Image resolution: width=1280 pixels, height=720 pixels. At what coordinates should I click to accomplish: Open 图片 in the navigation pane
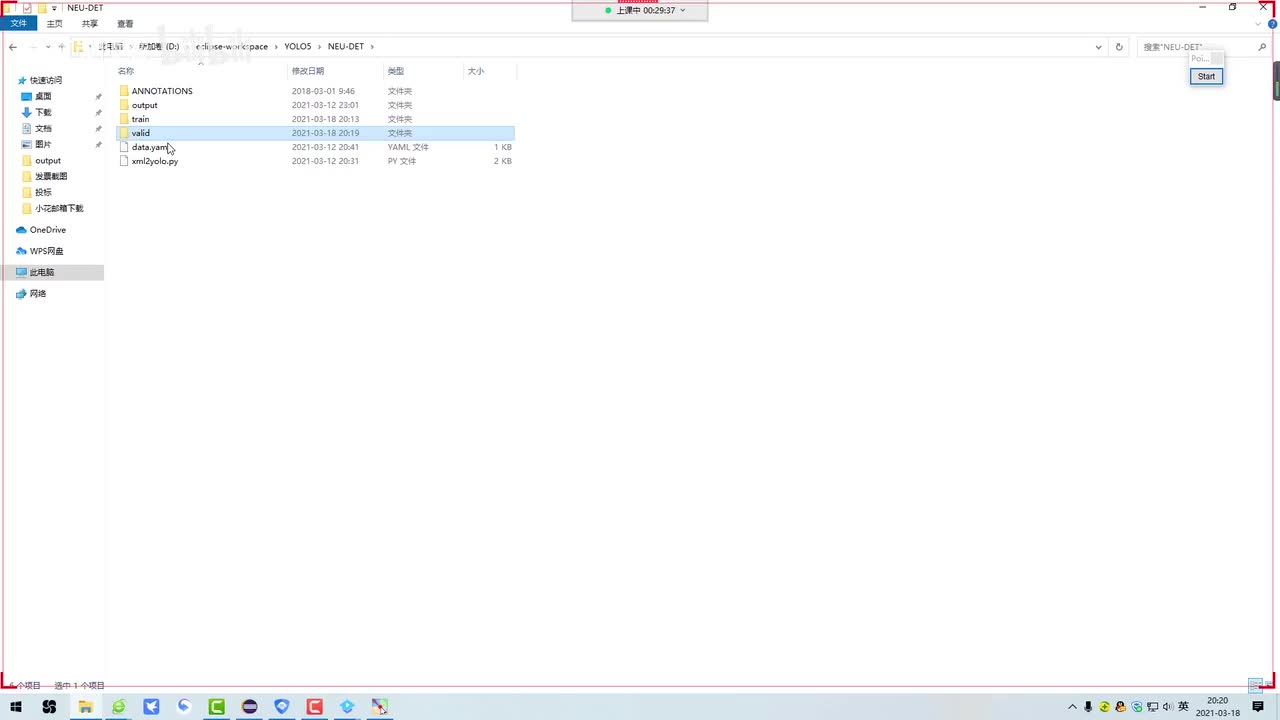43,145
